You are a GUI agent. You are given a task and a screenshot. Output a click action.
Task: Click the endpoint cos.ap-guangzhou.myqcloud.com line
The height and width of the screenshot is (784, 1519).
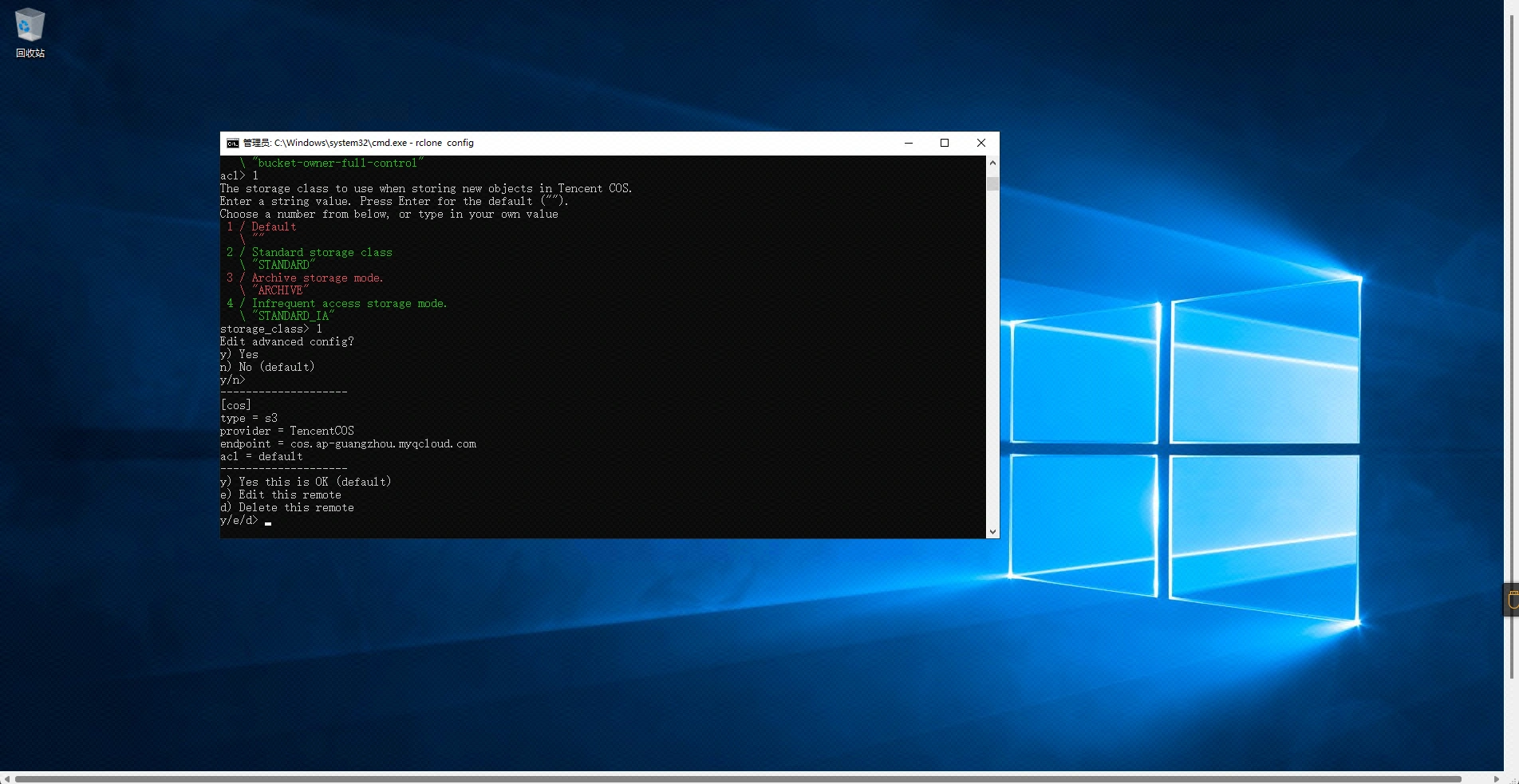348,443
